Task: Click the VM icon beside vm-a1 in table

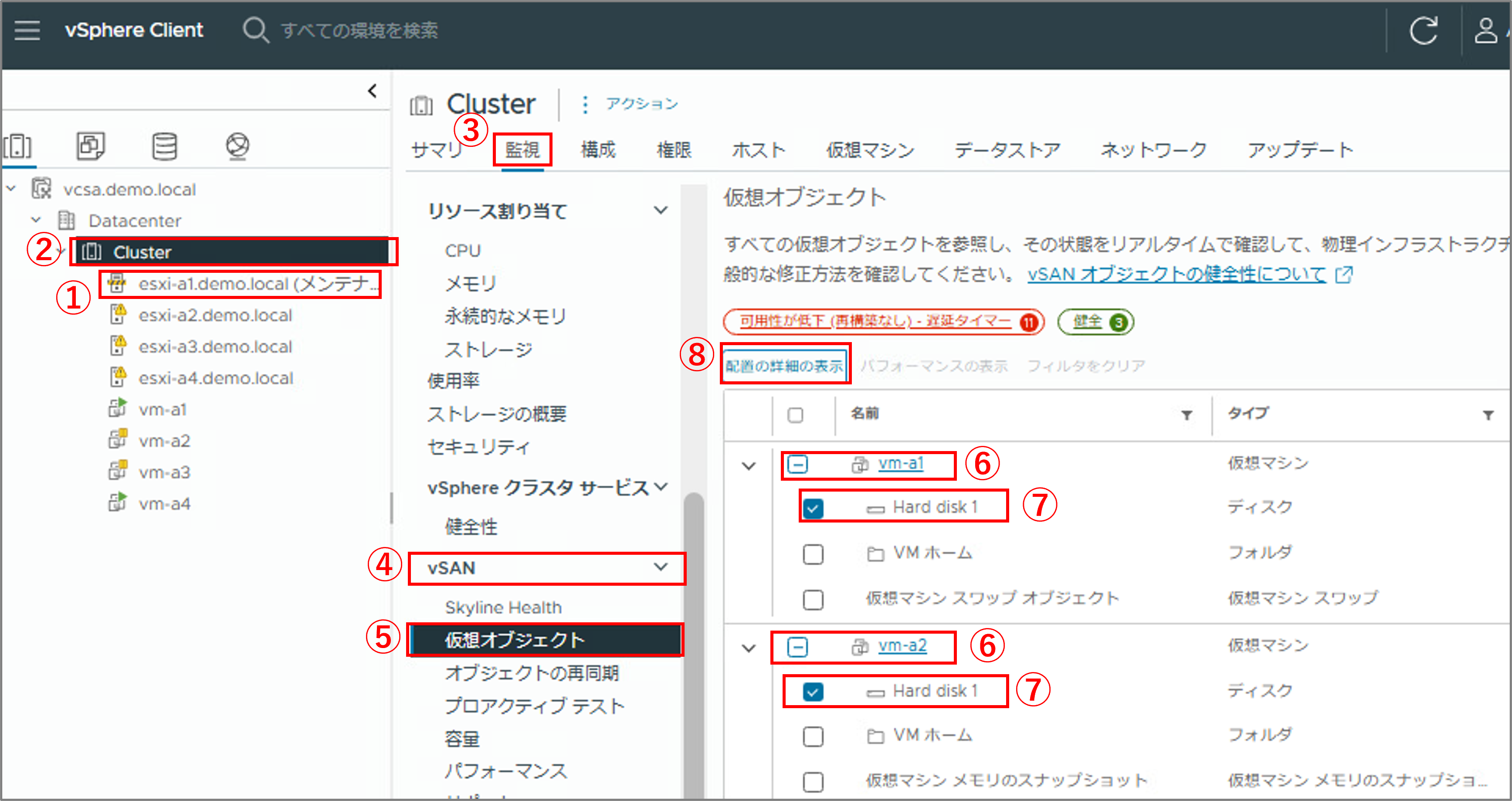Action: pos(860,465)
